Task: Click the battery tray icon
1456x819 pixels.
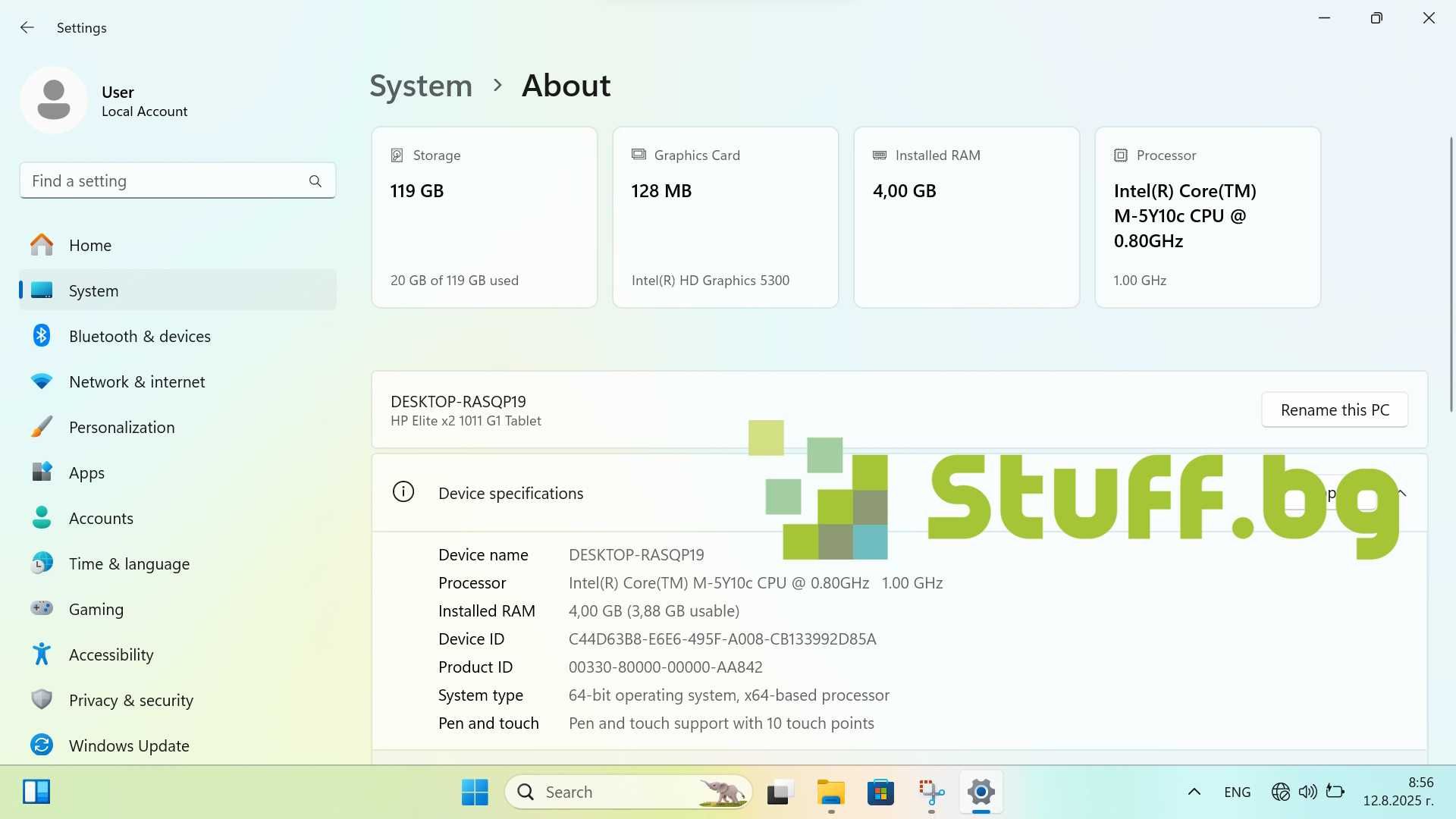Action: 1335,792
